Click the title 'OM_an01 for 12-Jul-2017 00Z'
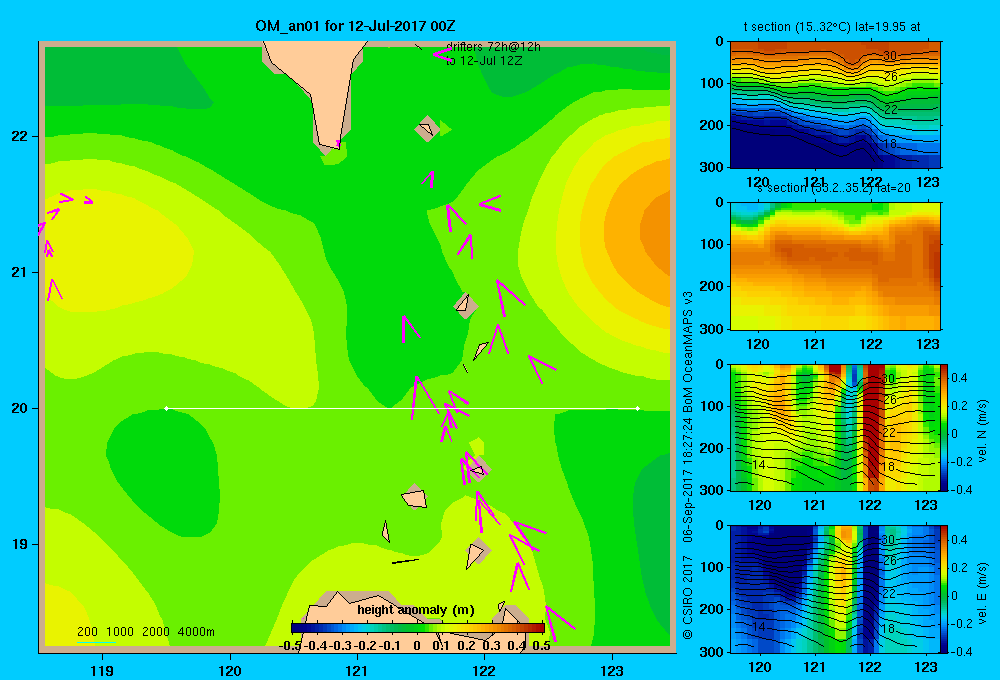This screenshot has height=680, width=1000. point(355,26)
